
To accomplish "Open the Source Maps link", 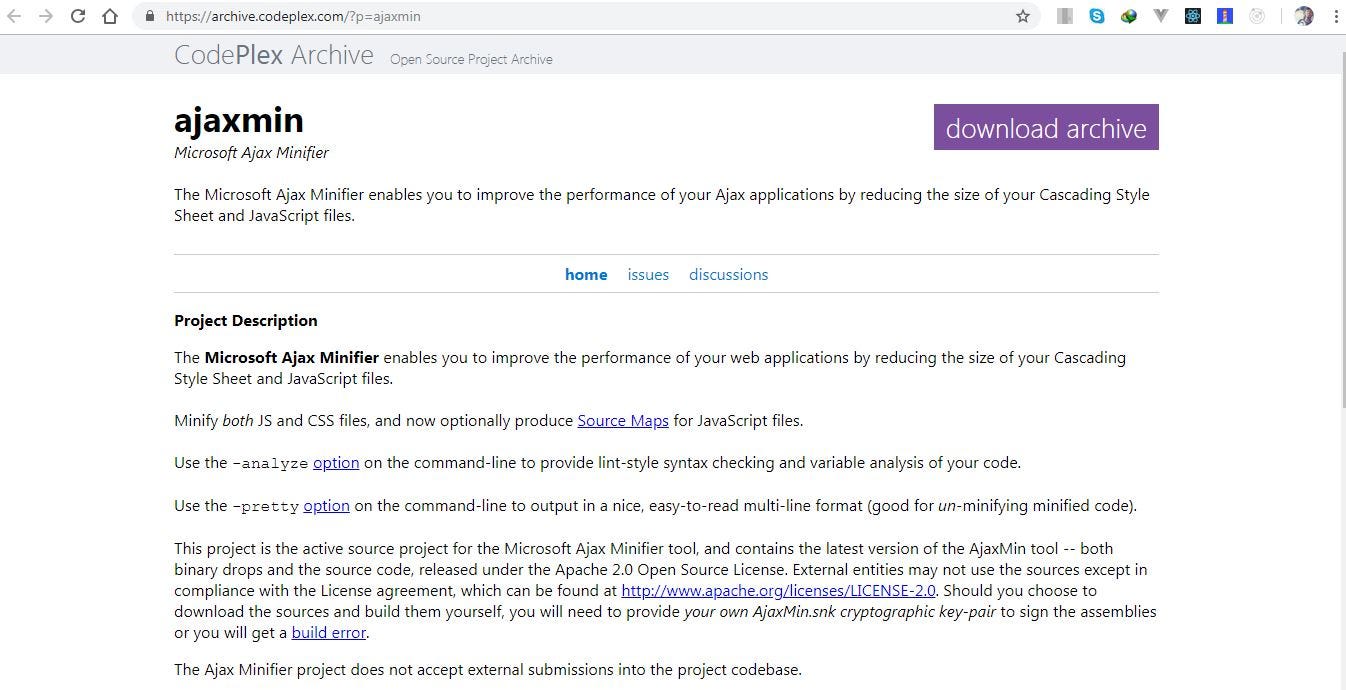I will click(623, 420).
